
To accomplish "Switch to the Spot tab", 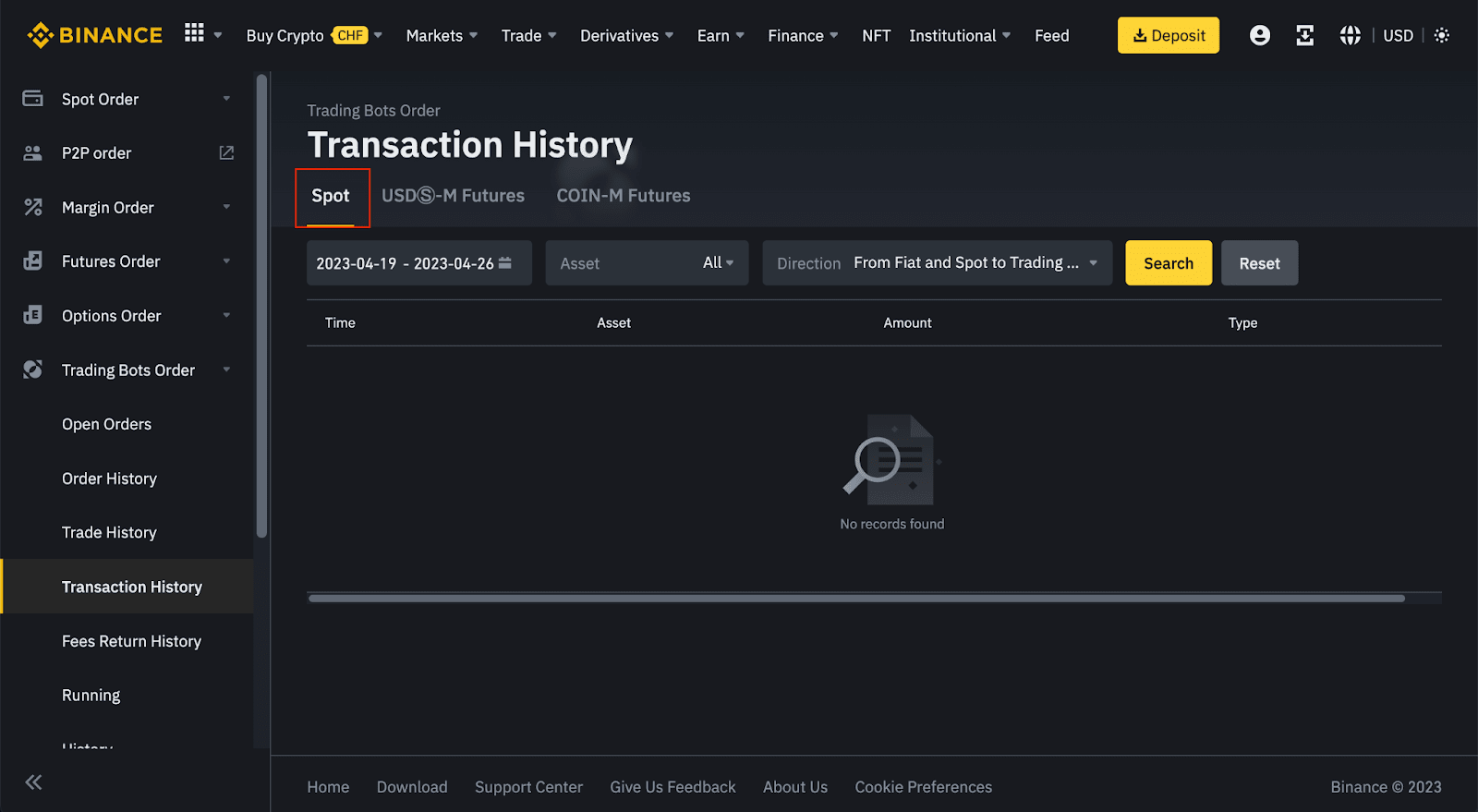I will click(331, 196).
